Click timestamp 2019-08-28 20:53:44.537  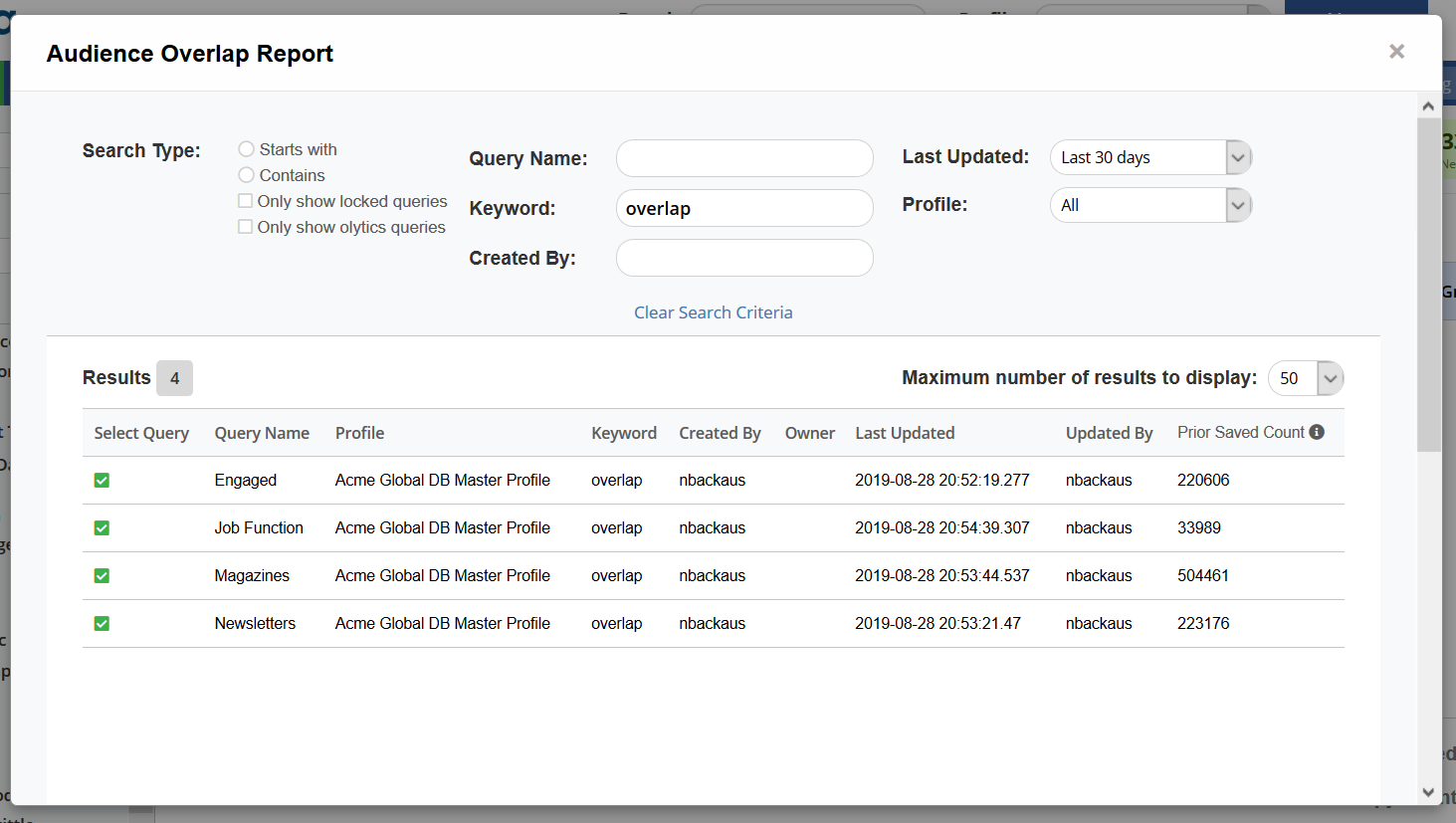click(942, 576)
